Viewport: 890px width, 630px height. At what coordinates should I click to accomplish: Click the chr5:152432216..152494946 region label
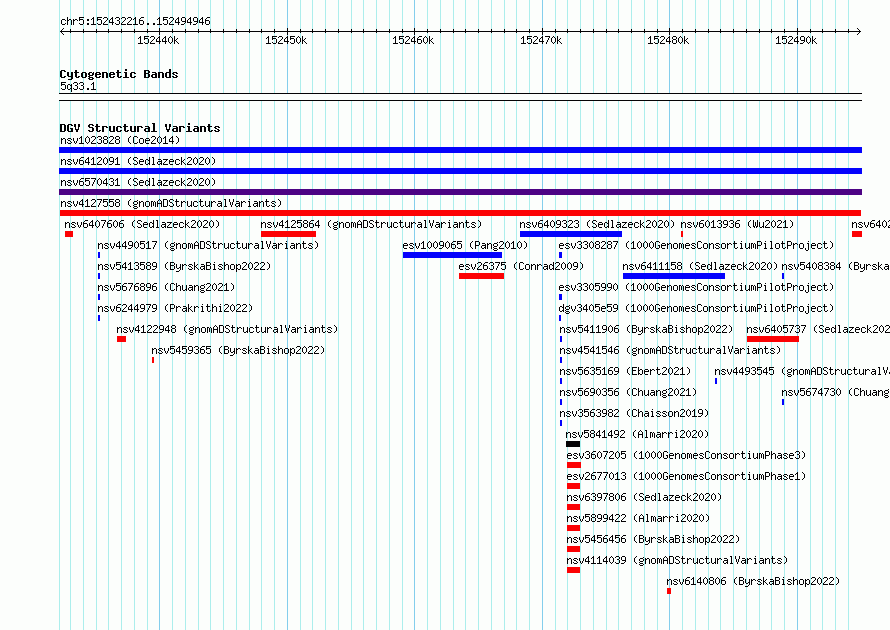tap(135, 22)
